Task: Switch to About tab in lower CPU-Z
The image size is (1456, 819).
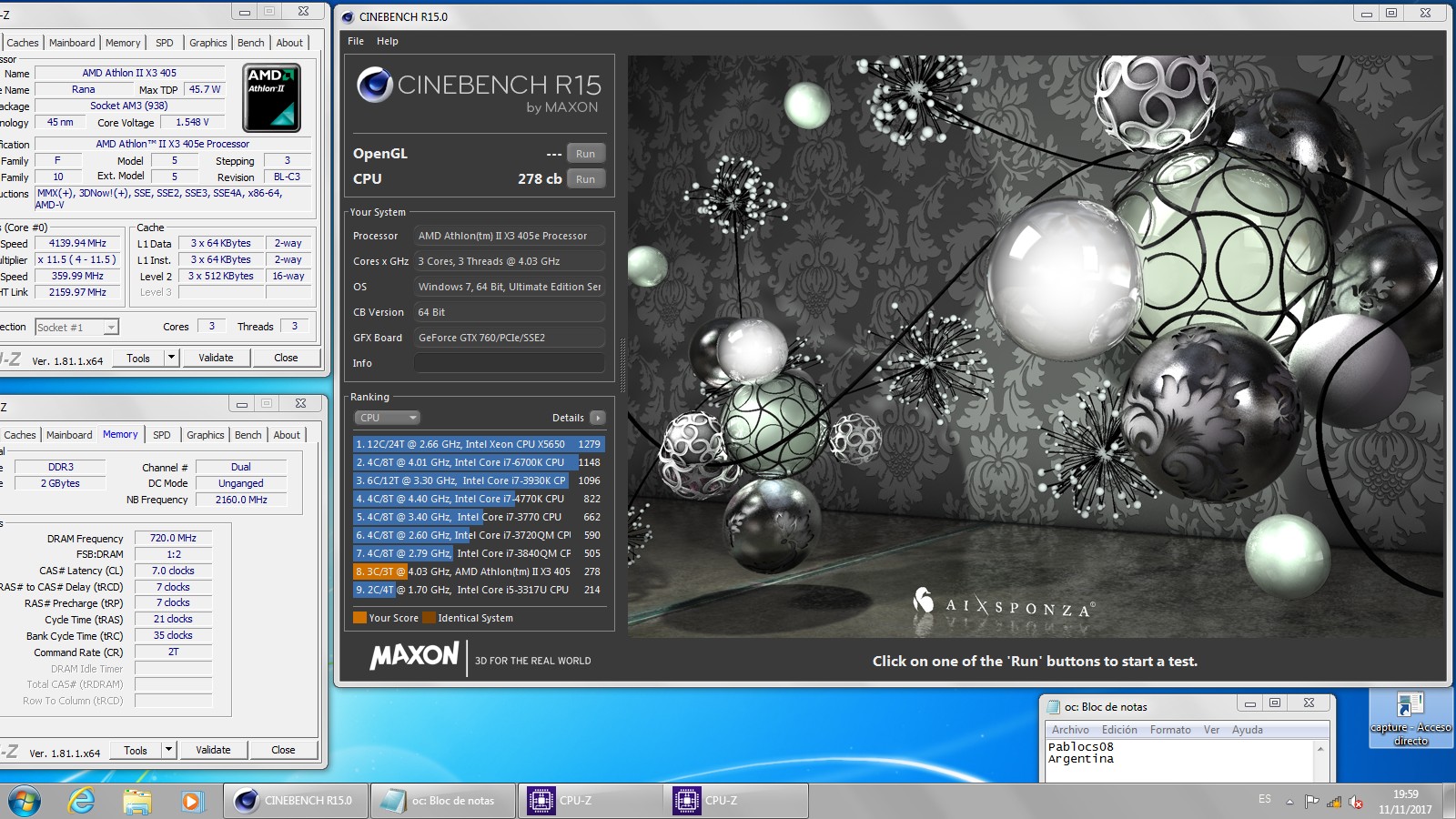Action: pyautogui.click(x=287, y=435)
